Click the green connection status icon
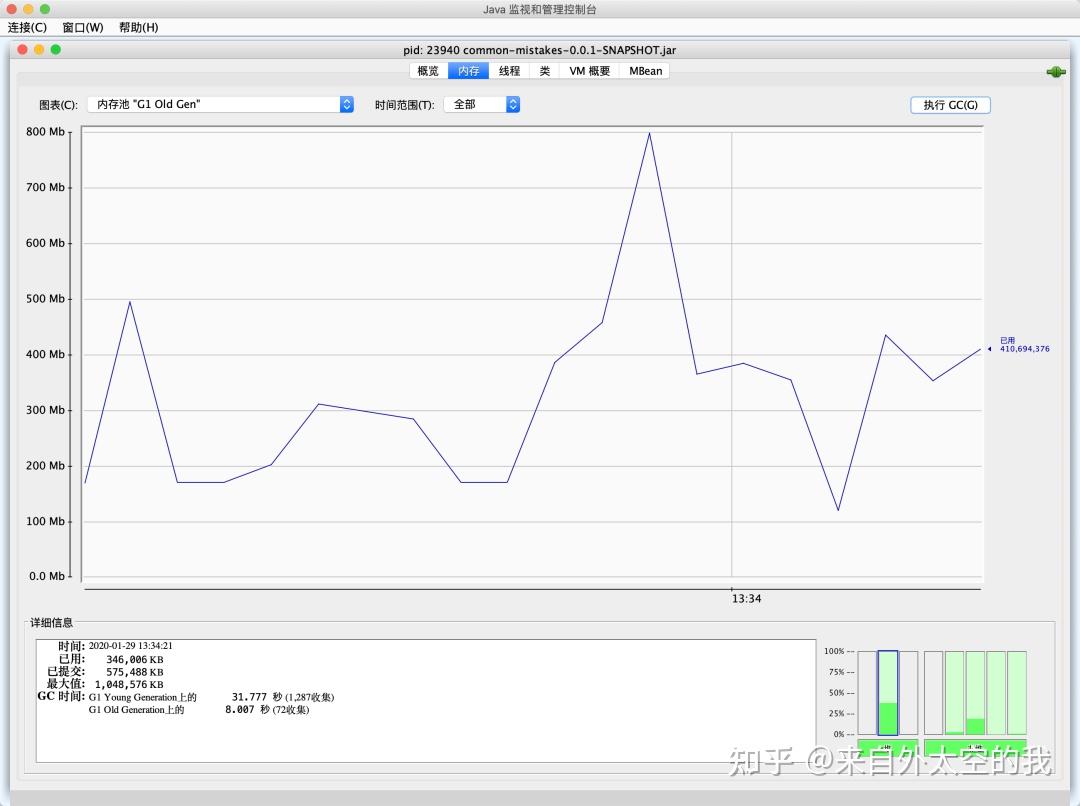The width and height of the screenshot is (1080, 806). click(x=1055, y=72)
